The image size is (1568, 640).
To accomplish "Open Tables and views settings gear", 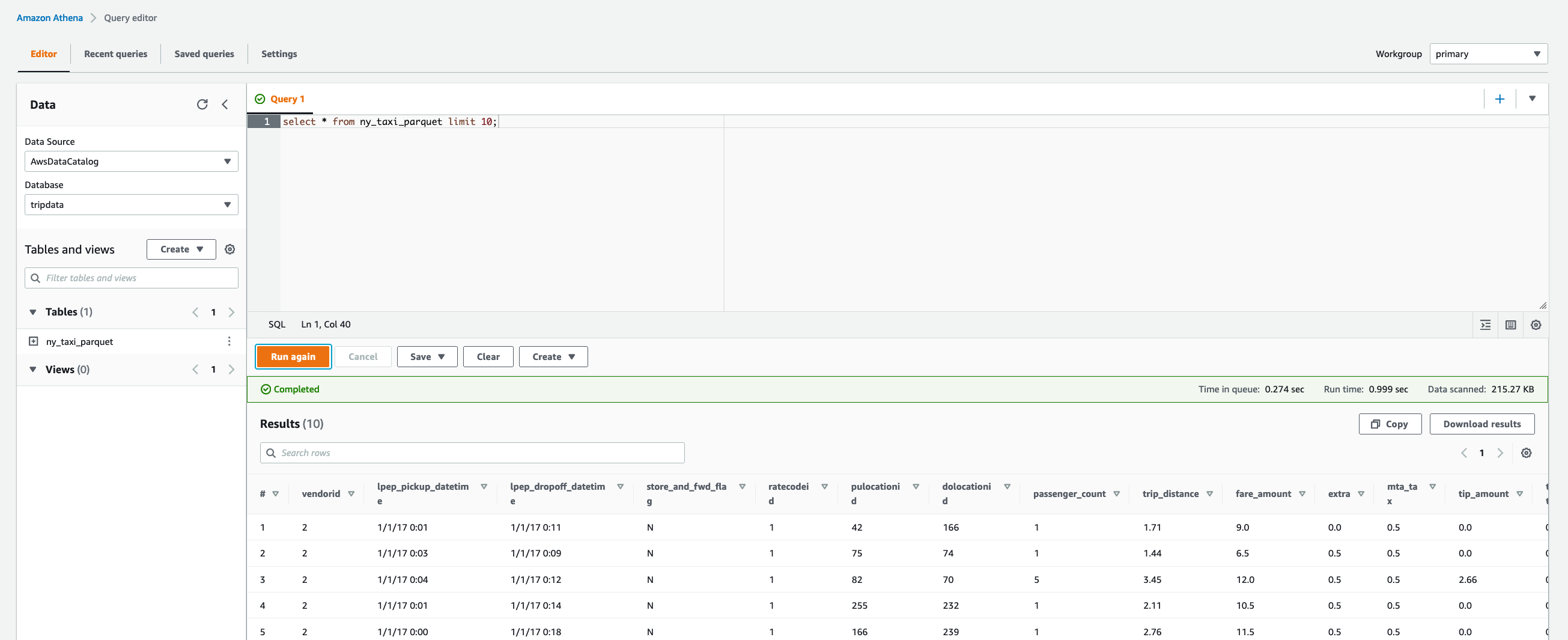I will pos(230,249).
